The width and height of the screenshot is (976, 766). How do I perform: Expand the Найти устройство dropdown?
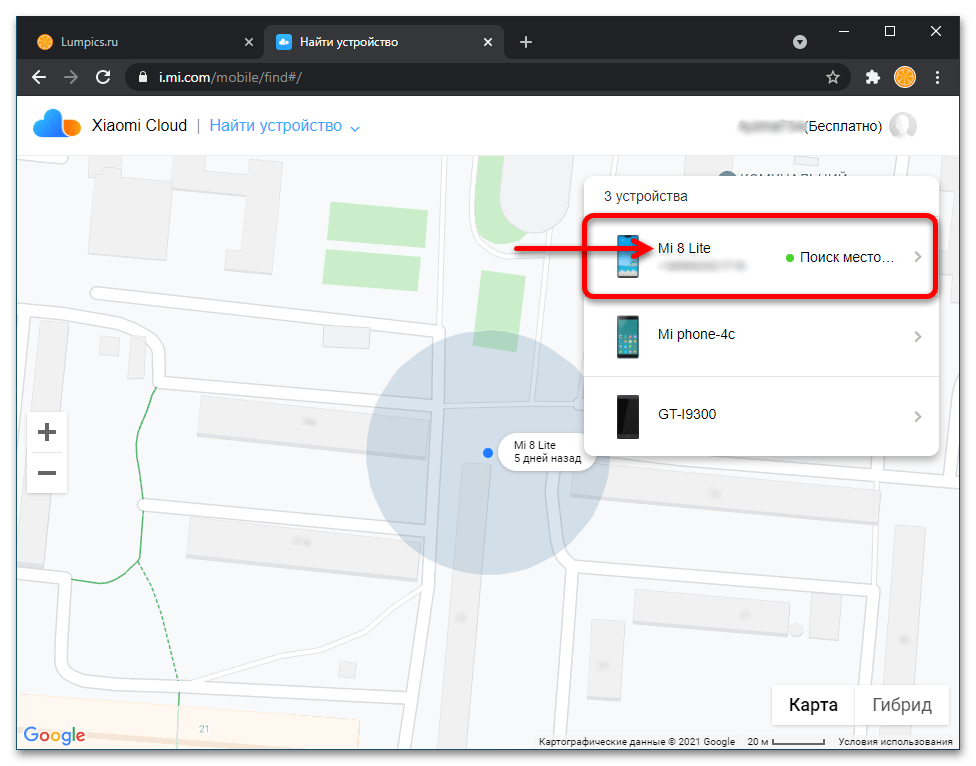(285, 126)
